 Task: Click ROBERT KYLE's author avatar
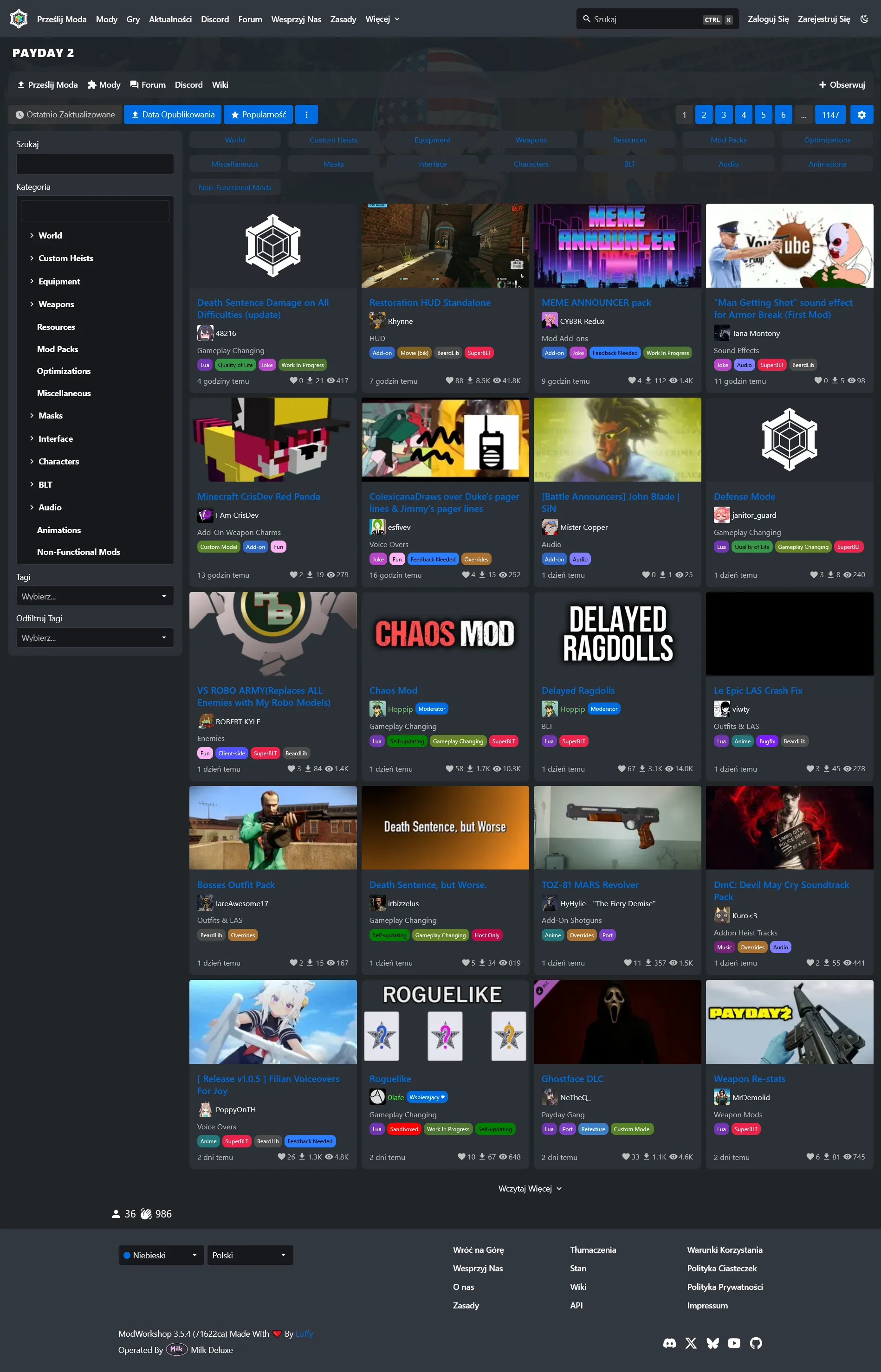click(x=205, y=721)
